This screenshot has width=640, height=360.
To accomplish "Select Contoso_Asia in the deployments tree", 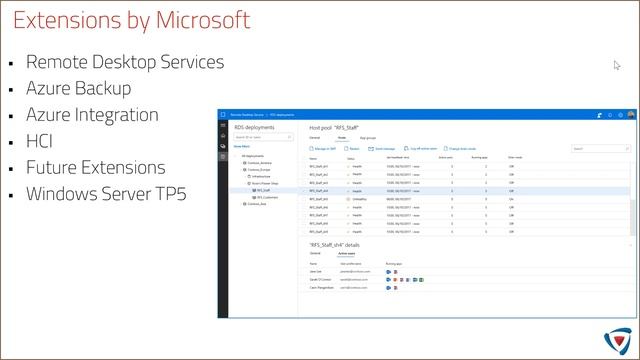I will [x=257, y=204].
